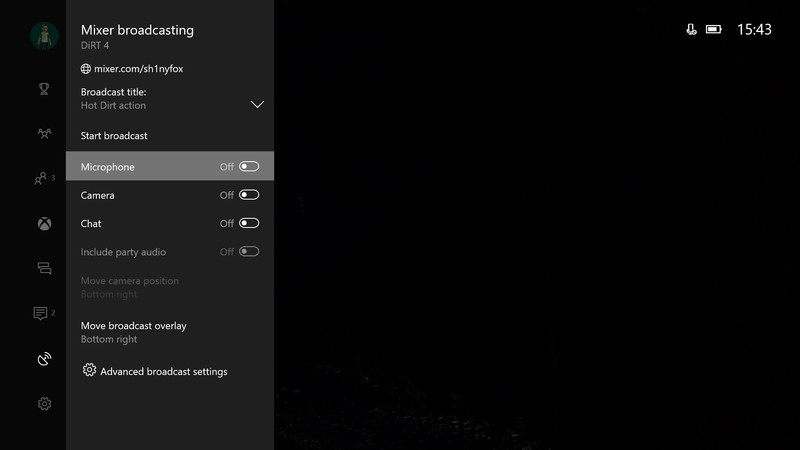Select the Broadcast satellite dish icon

pyautogui.click(x=44, y=359)
